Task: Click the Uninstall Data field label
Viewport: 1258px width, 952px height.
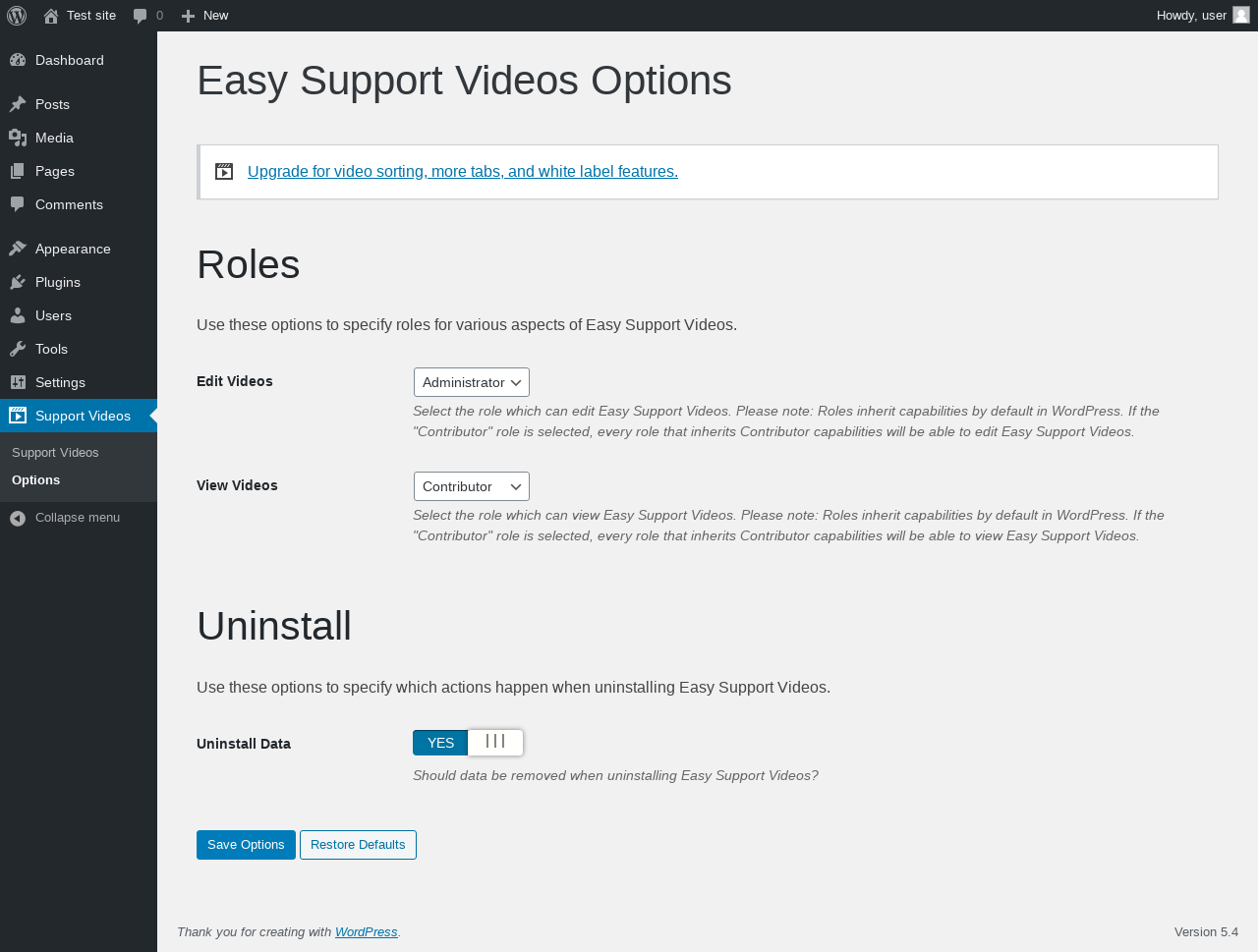Action: [x=244, y=744]
